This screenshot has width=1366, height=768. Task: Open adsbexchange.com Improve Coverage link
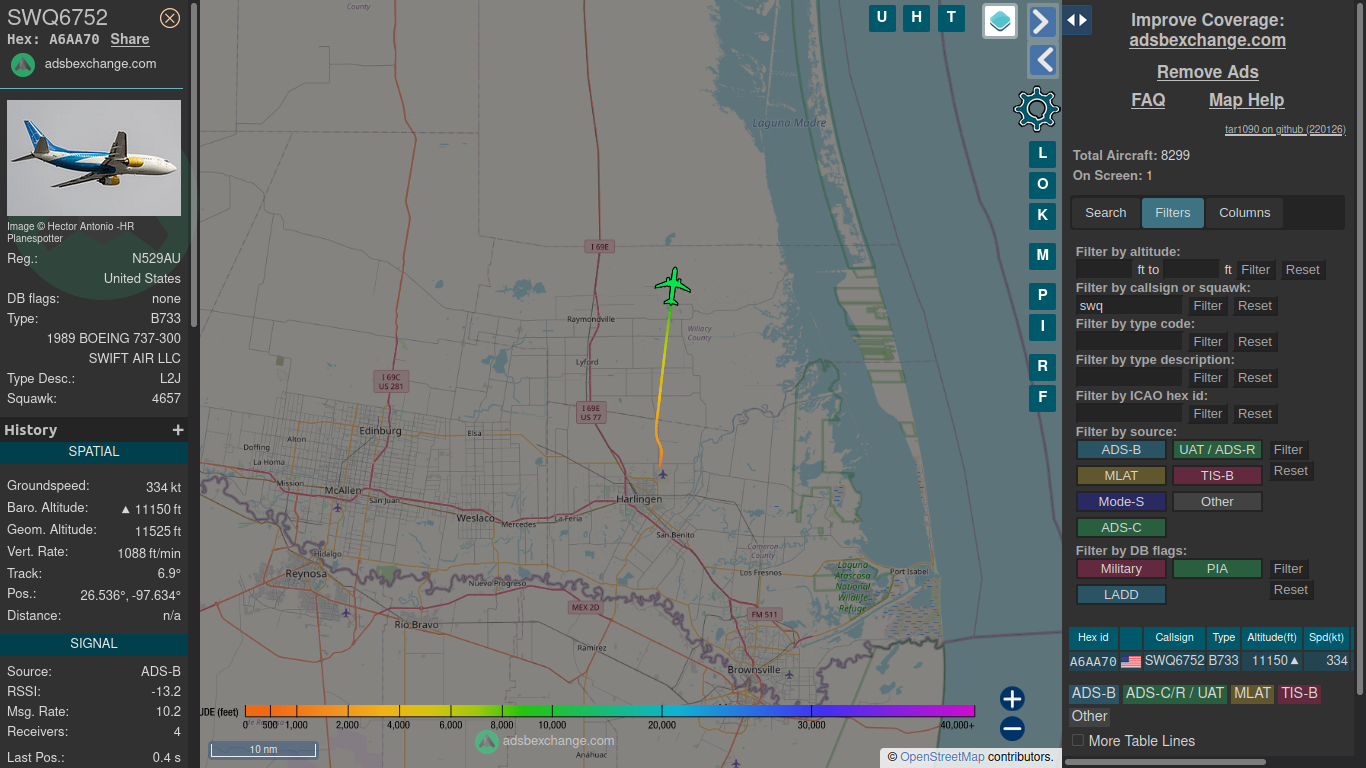tap(1207, 41)
